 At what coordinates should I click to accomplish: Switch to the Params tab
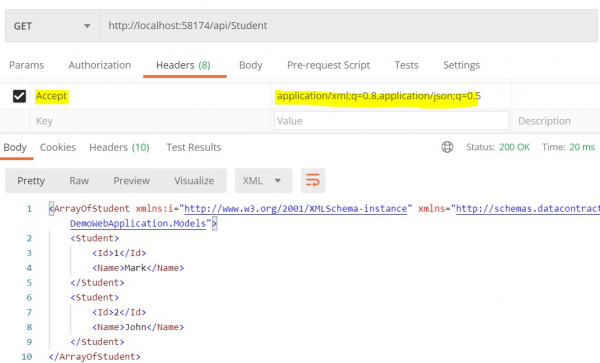coord(26,65)
